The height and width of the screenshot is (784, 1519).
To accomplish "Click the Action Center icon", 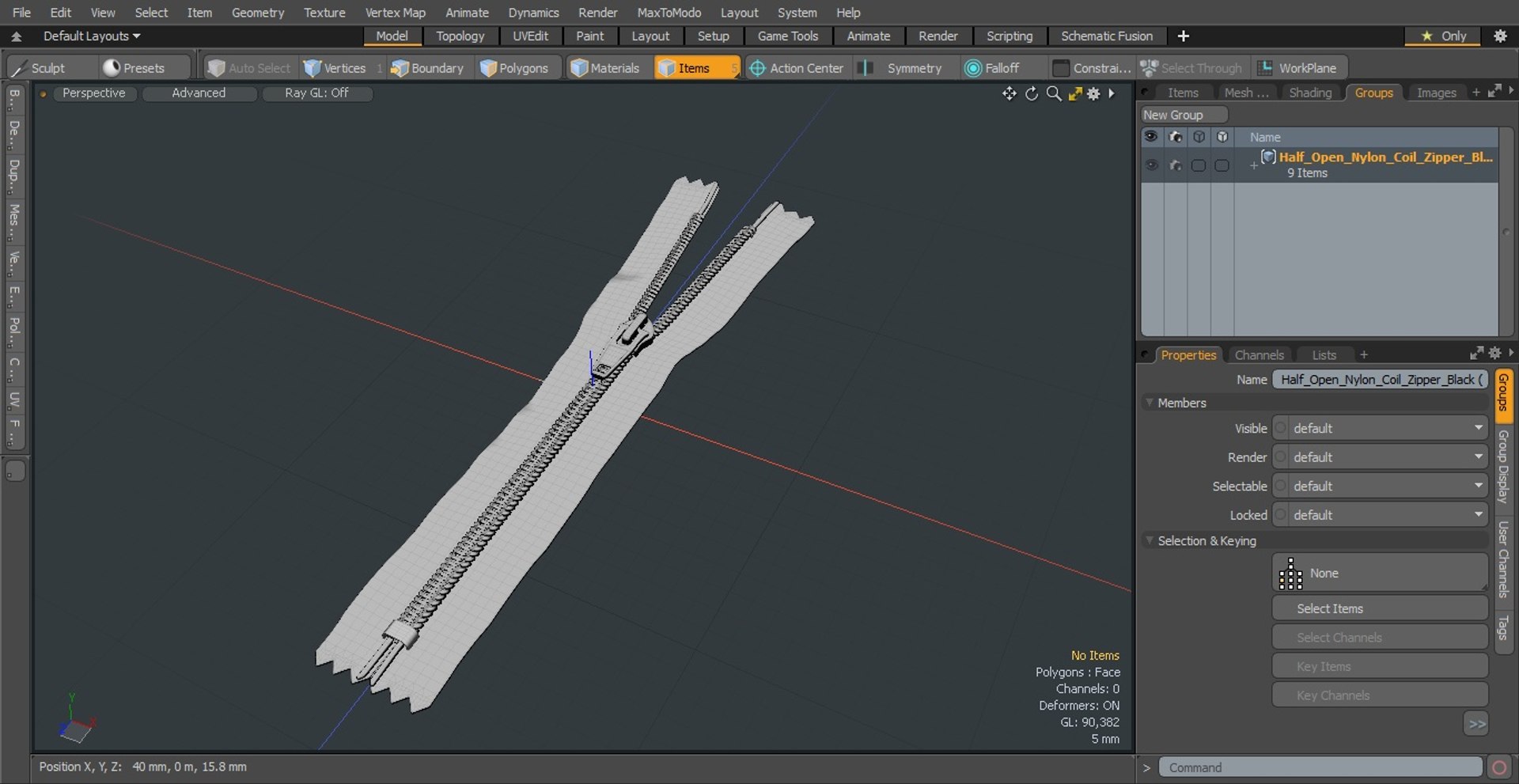I will 757,68.
